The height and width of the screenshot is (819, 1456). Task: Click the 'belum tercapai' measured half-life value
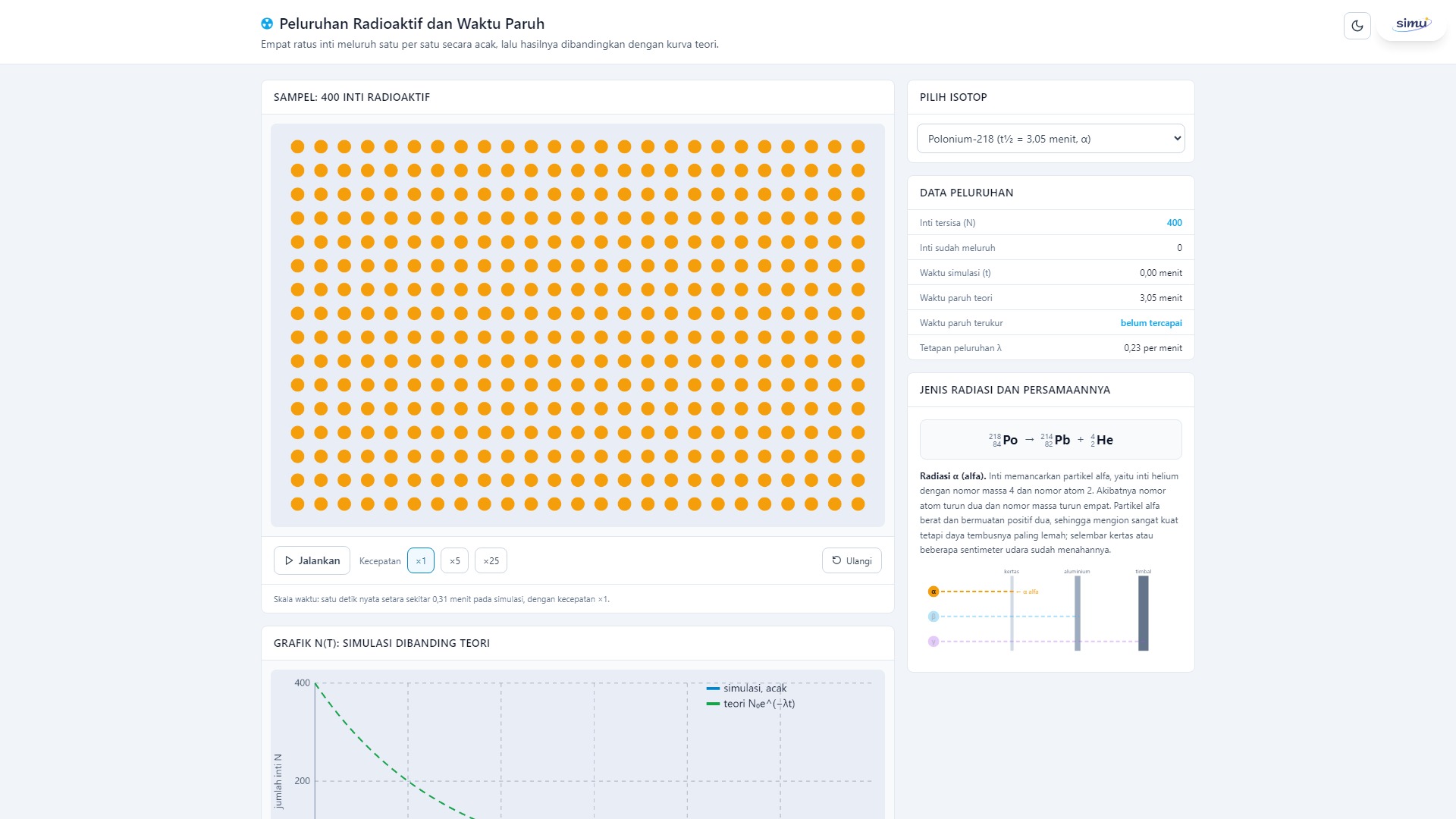[x=1151, y=323]
